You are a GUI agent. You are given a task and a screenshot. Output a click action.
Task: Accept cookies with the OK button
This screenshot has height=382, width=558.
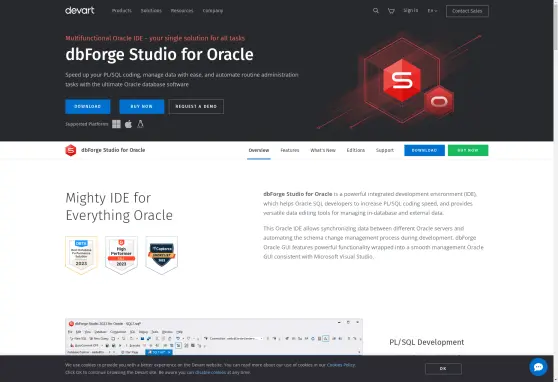point(443,368)
